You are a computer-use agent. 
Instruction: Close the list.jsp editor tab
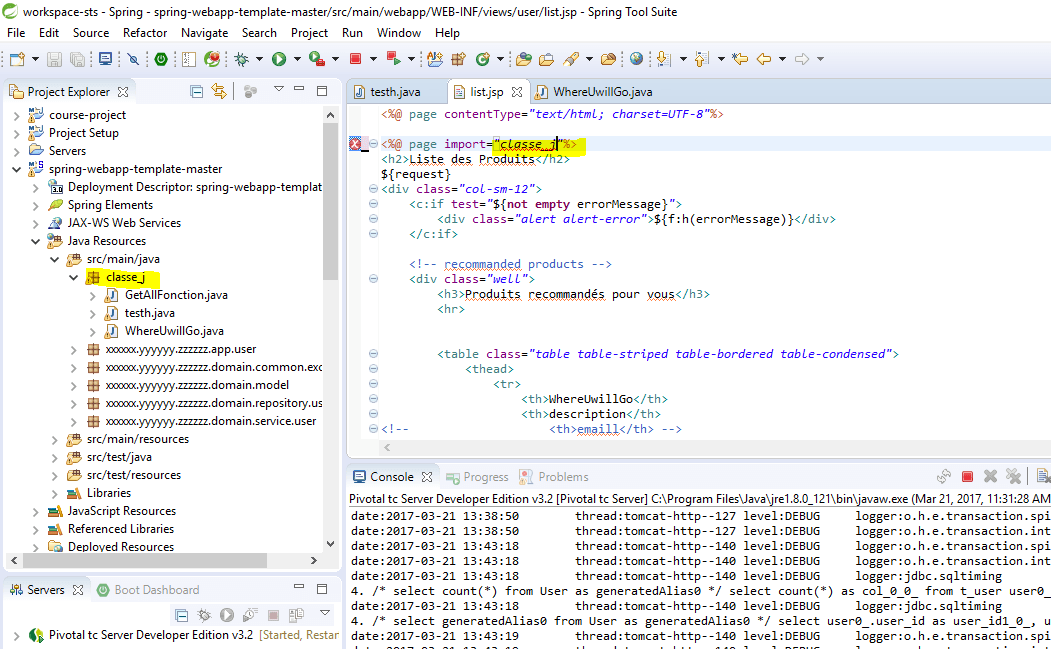click(x=517, y=92)
